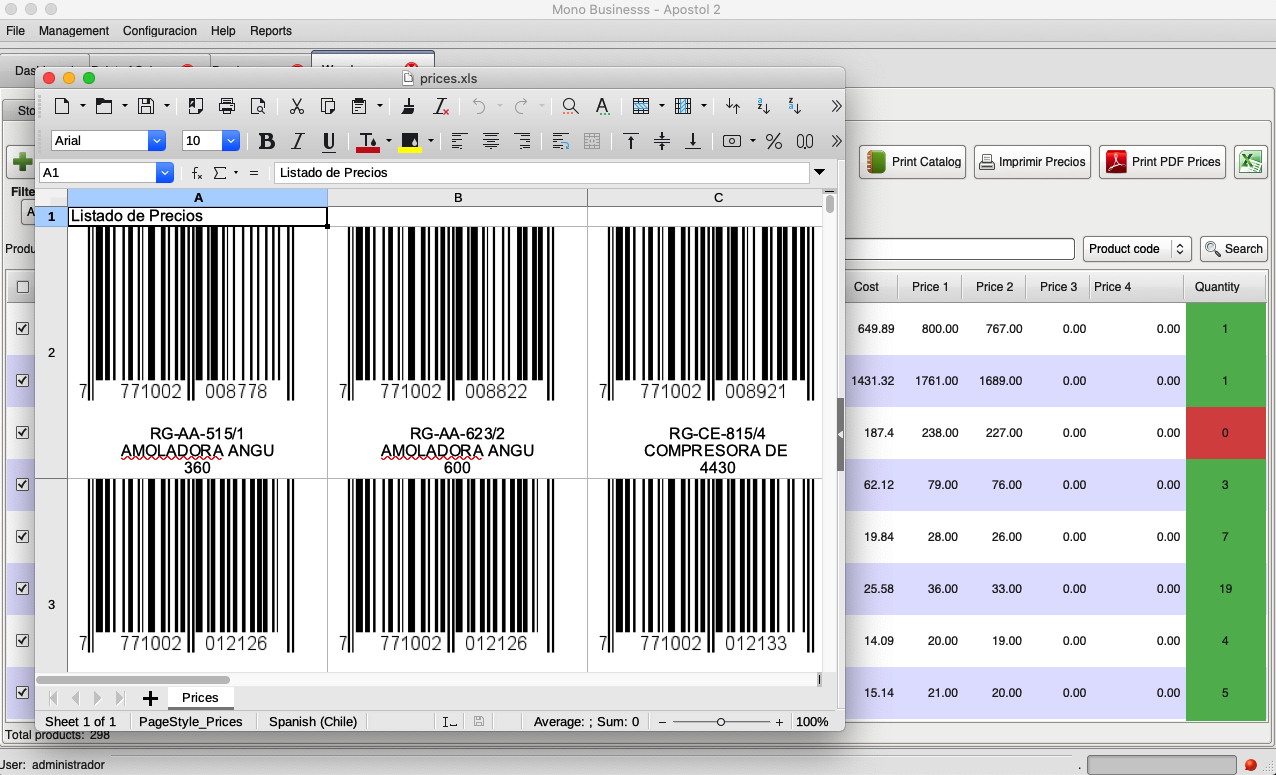Image resolution: width=1276 pixels, height=775 pixels.
Task: Click the Cut scissors icon
Action: (297, 106)
